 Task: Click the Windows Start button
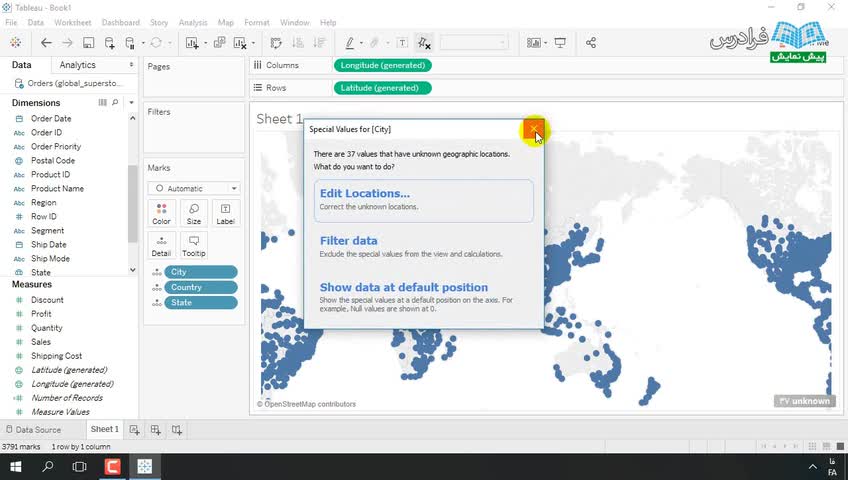coord(16,466)
